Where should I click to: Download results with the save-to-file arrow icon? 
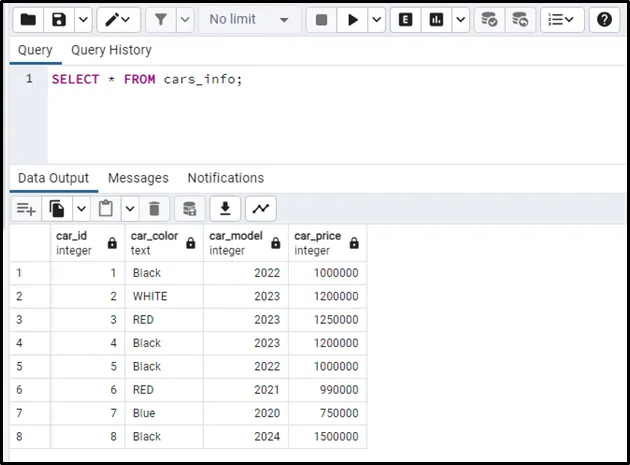tap(226, 208)
